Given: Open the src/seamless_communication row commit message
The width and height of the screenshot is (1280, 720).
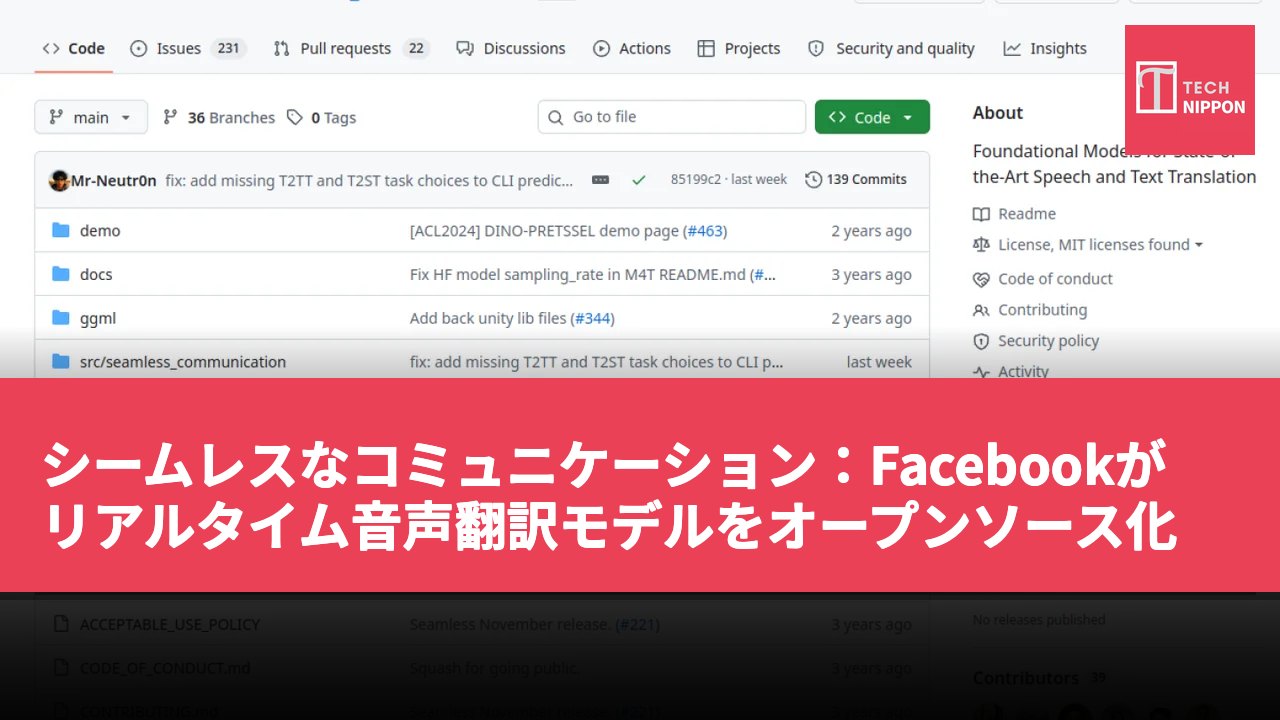Looking at the screenshot, I should coord(597,362).
